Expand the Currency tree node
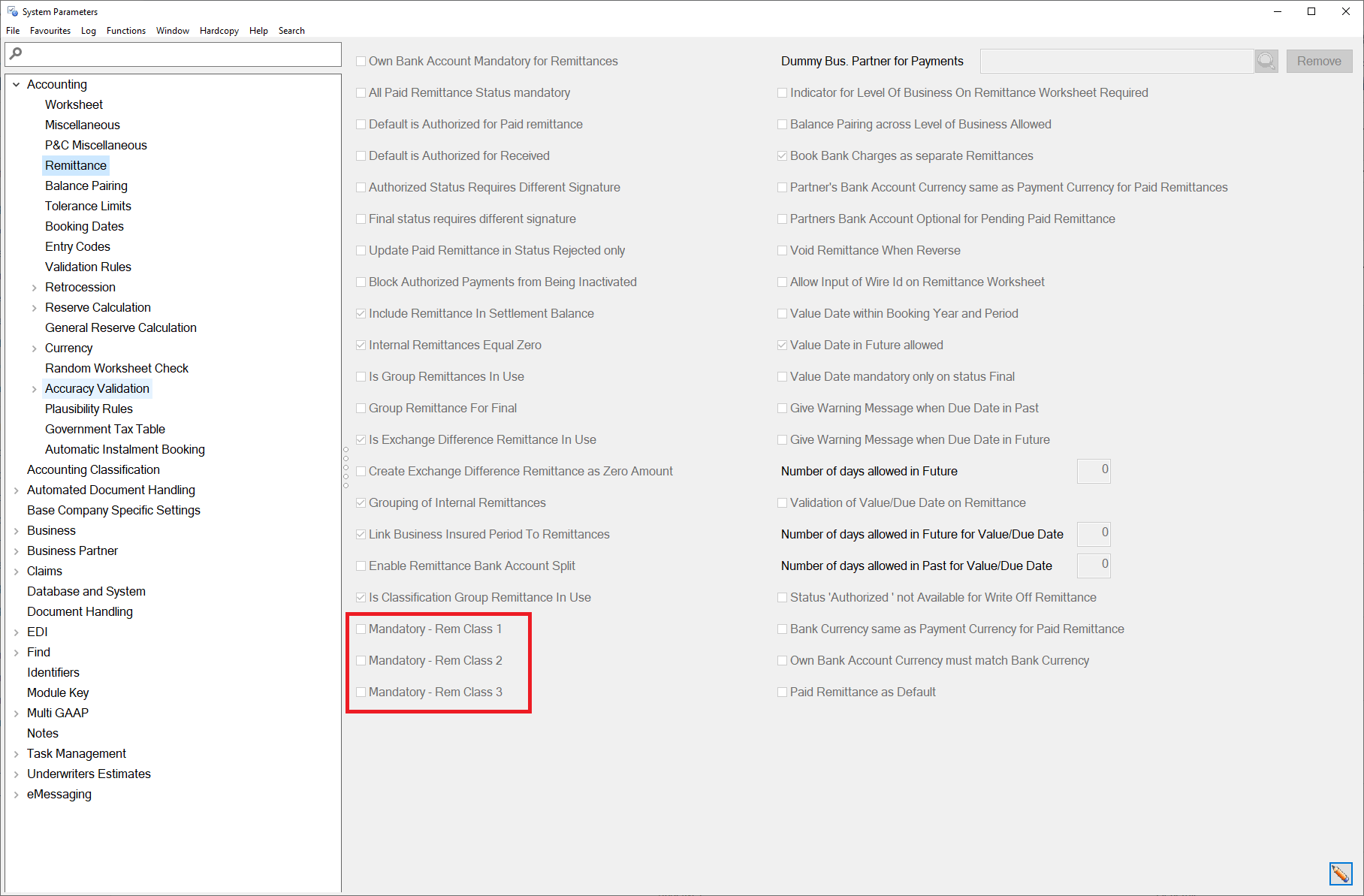 [34, 348]
